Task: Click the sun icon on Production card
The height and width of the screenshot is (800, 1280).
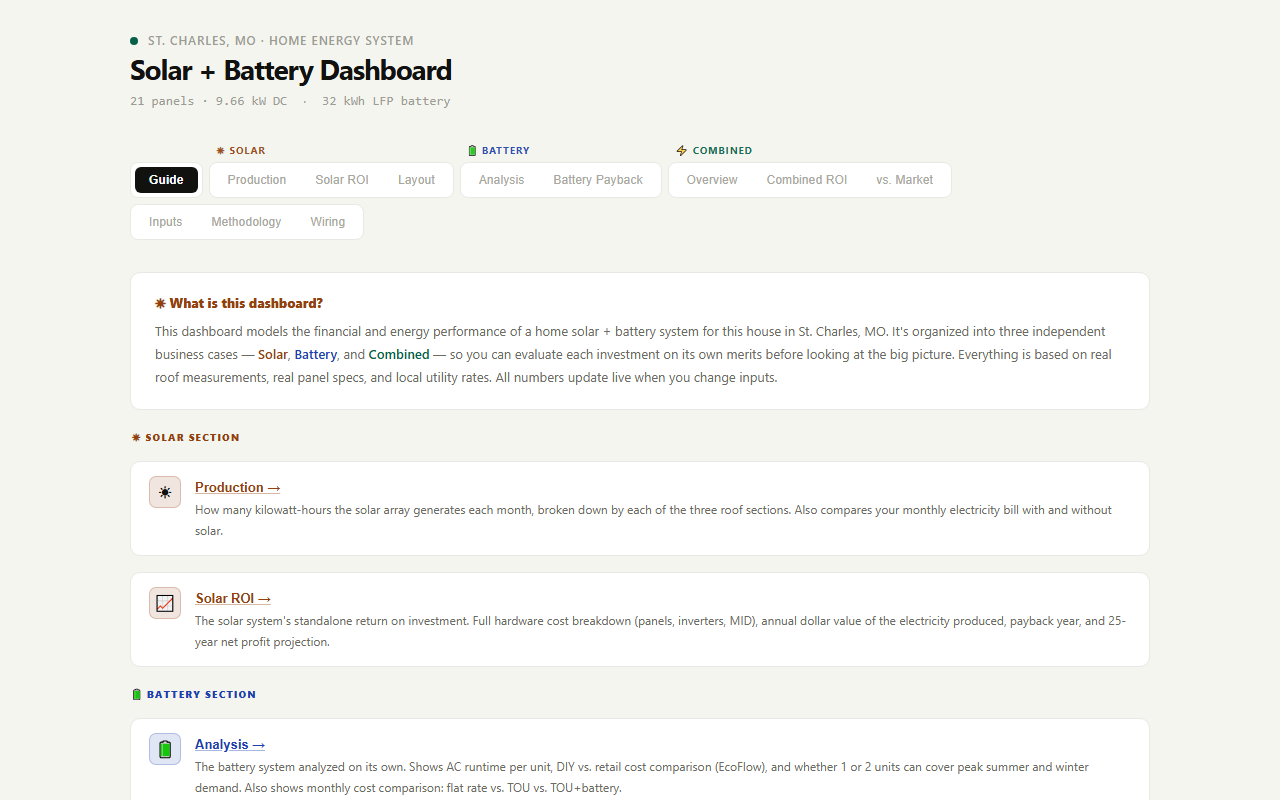Action: pos(165,492)
